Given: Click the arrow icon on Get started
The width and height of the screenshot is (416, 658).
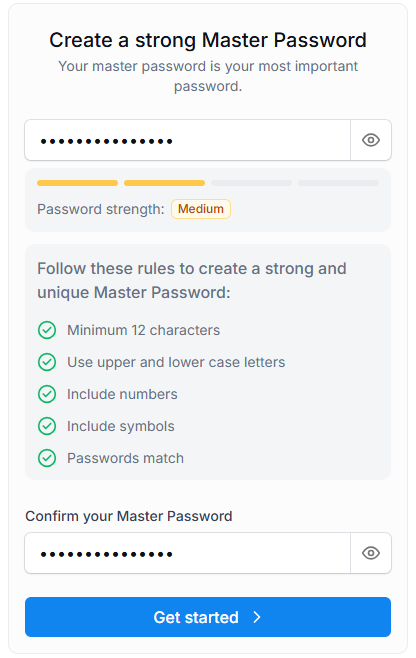Looking at the screenshot, I should point(257,617).
